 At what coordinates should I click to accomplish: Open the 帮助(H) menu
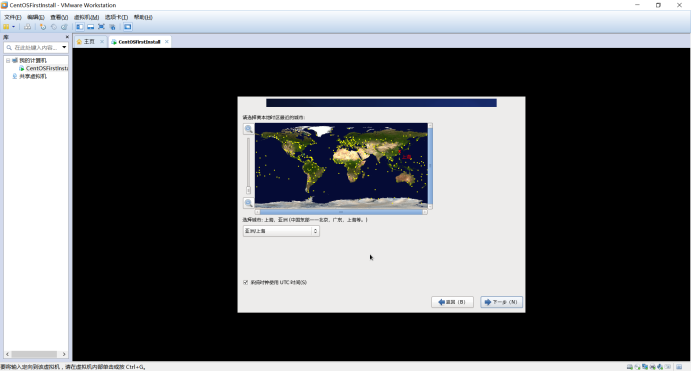pos(143,17)
